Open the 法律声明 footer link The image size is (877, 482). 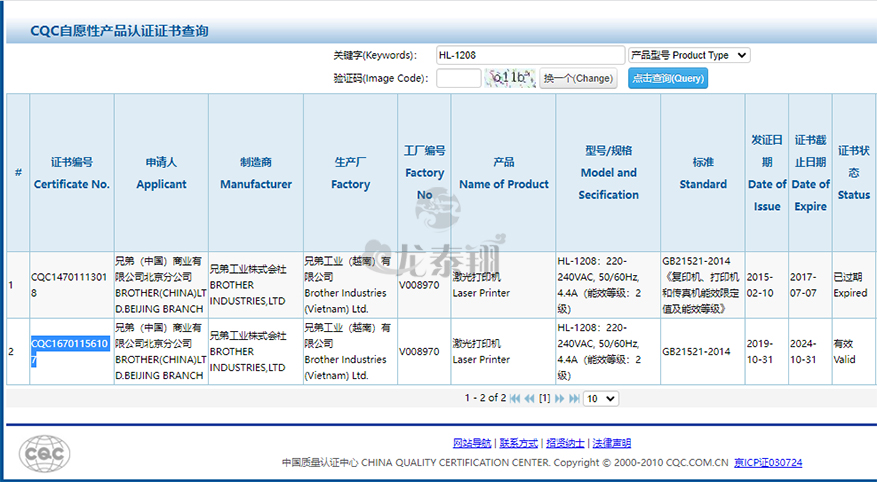coord(611,443)
